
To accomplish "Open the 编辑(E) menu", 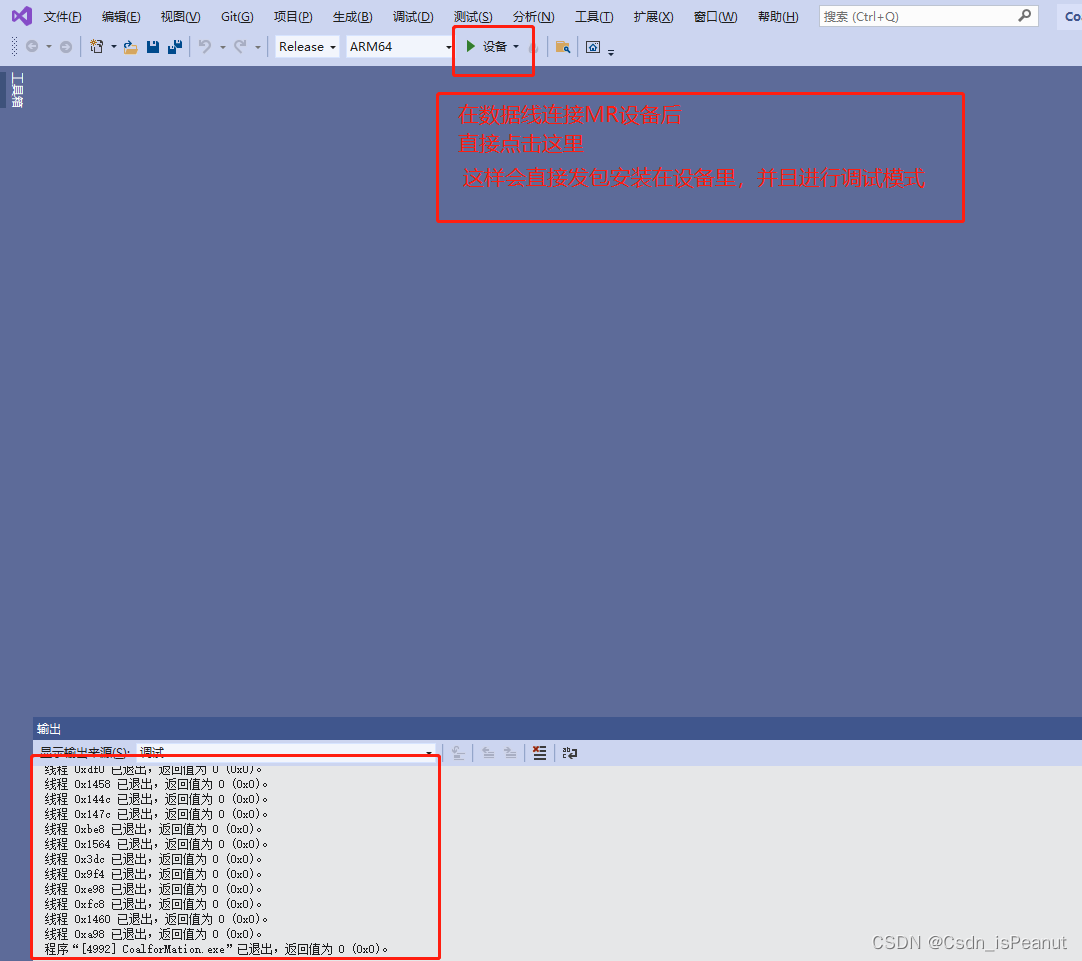I will click(121, 17).
